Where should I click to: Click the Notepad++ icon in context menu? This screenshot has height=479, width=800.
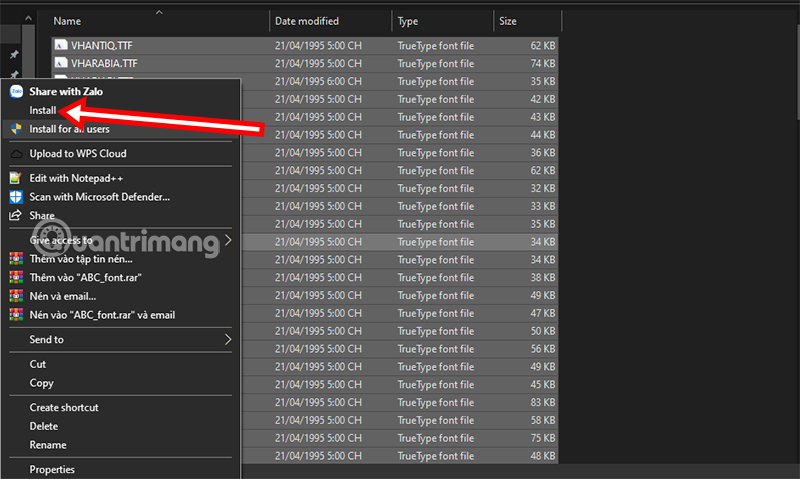tap(16, 178)
